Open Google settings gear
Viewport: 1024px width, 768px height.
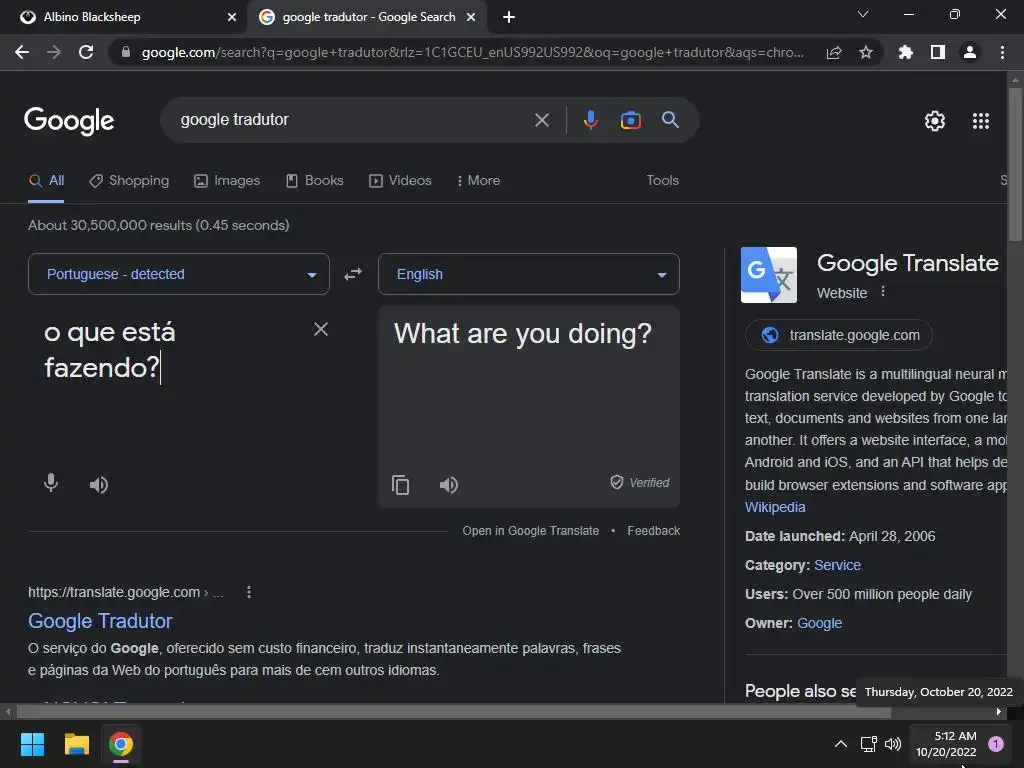tap(935, 121)
